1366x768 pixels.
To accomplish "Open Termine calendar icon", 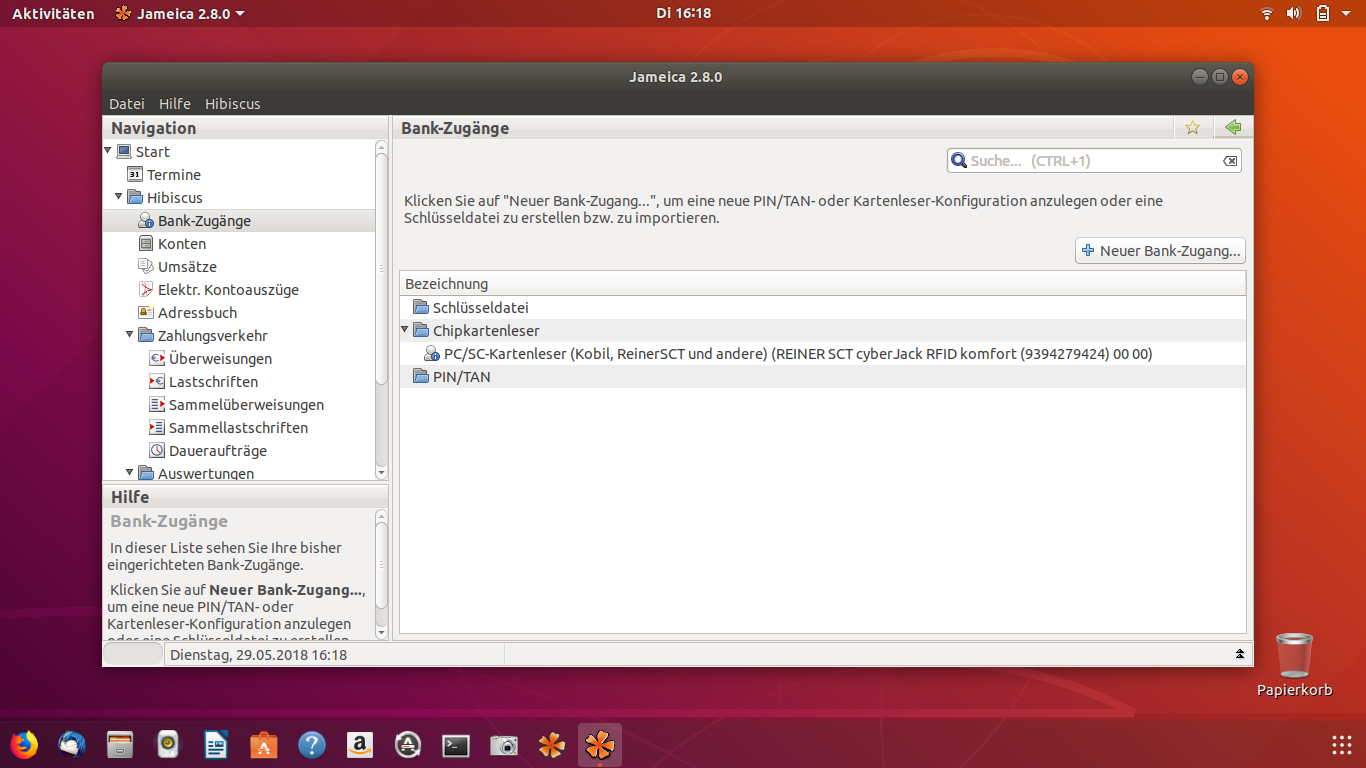I will [135, 175].
